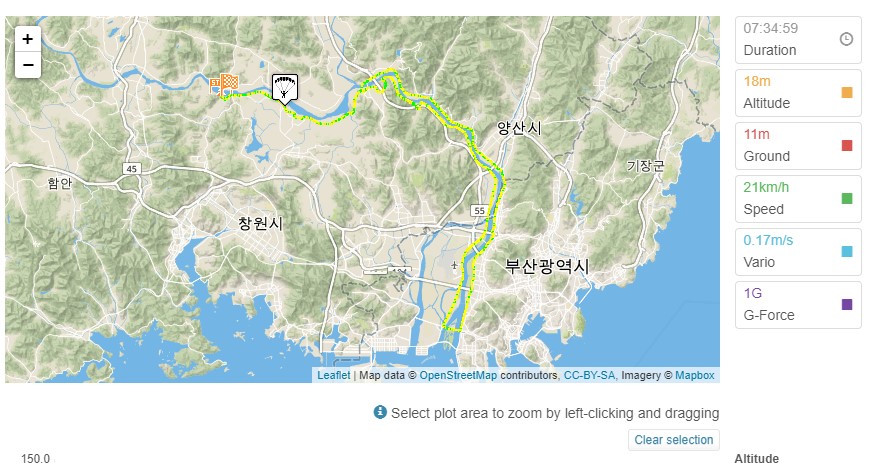Toggle the green Speed series swatch
870x463 pixels.
pos(847,198)
